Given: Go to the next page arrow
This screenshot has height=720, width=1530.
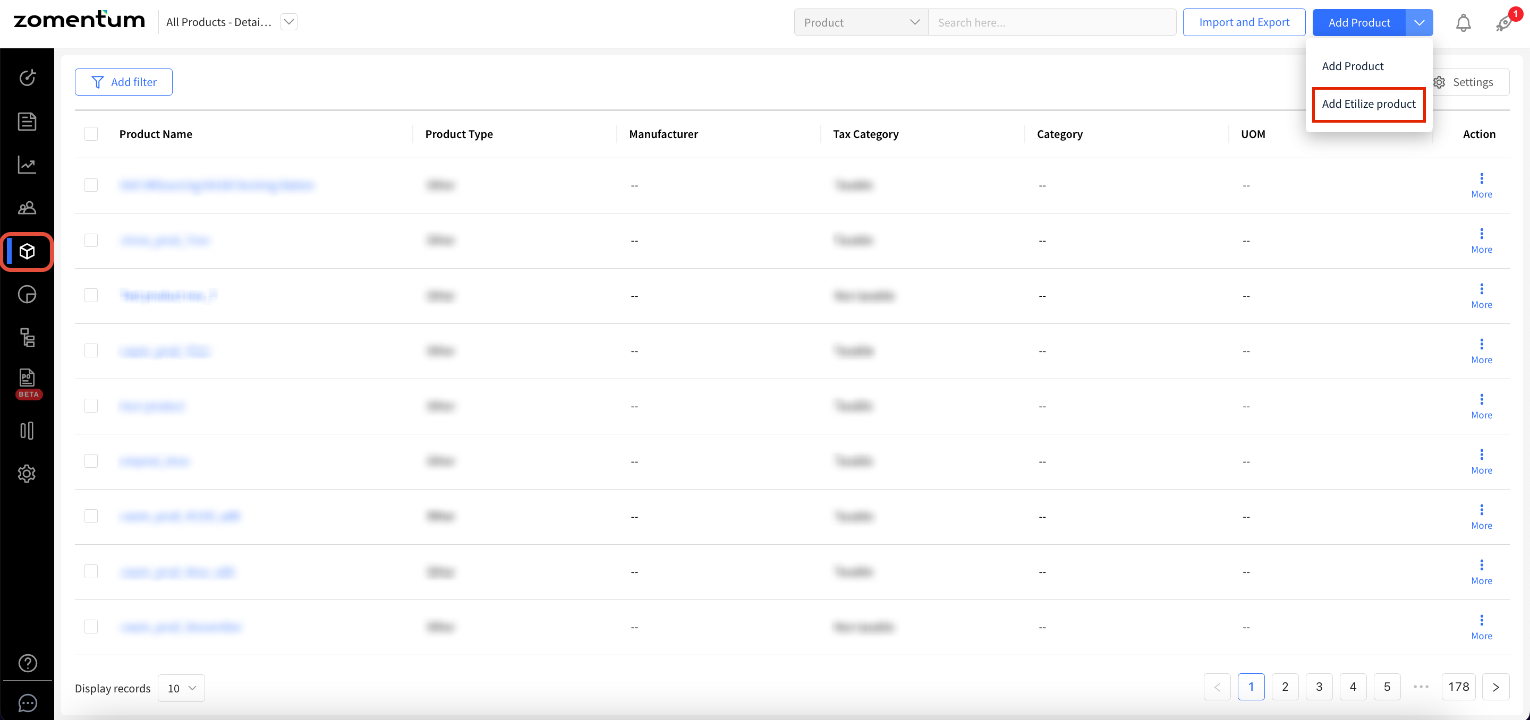Looking at the screenshot, I should tap(1496, 687).
